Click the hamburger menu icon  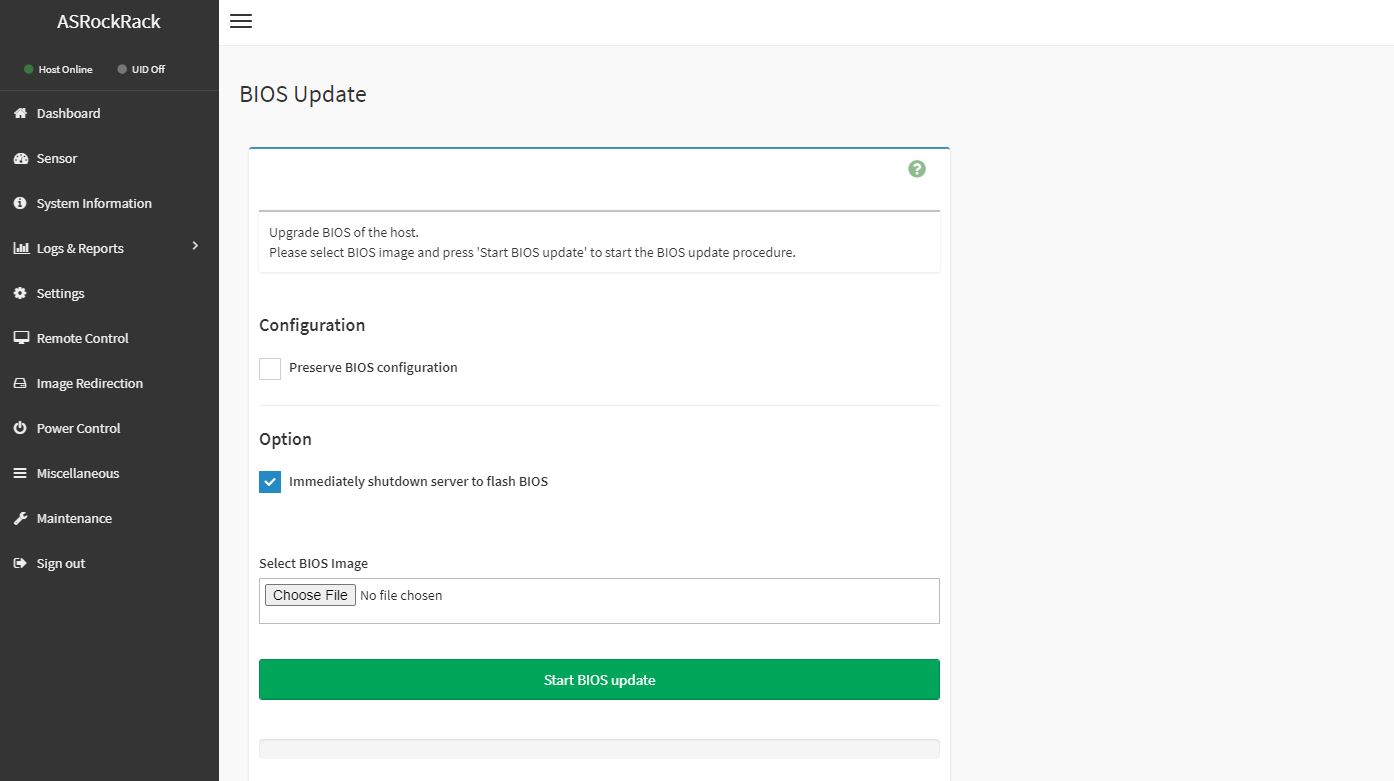coord(240,21)
